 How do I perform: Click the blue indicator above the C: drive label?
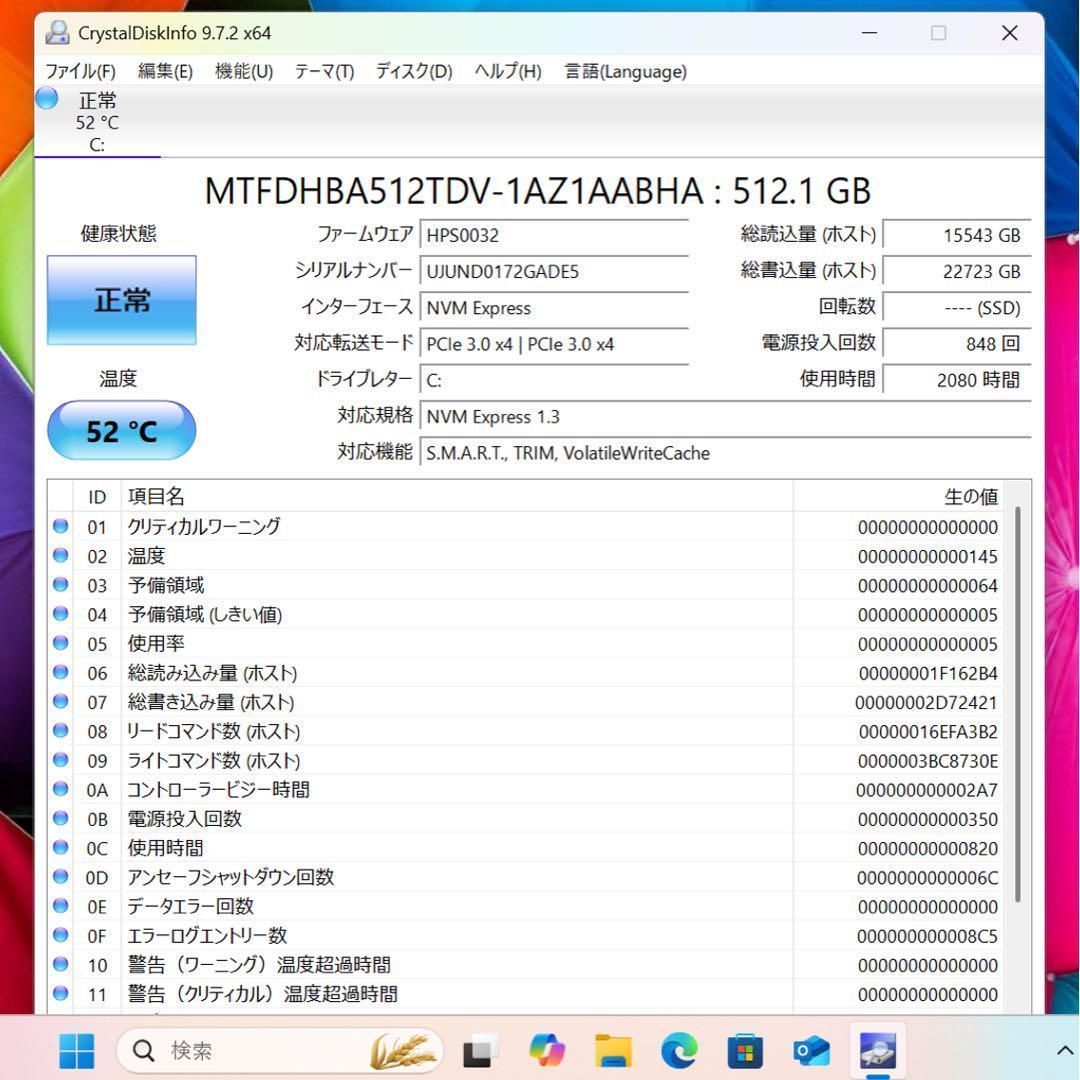[45, 98]
